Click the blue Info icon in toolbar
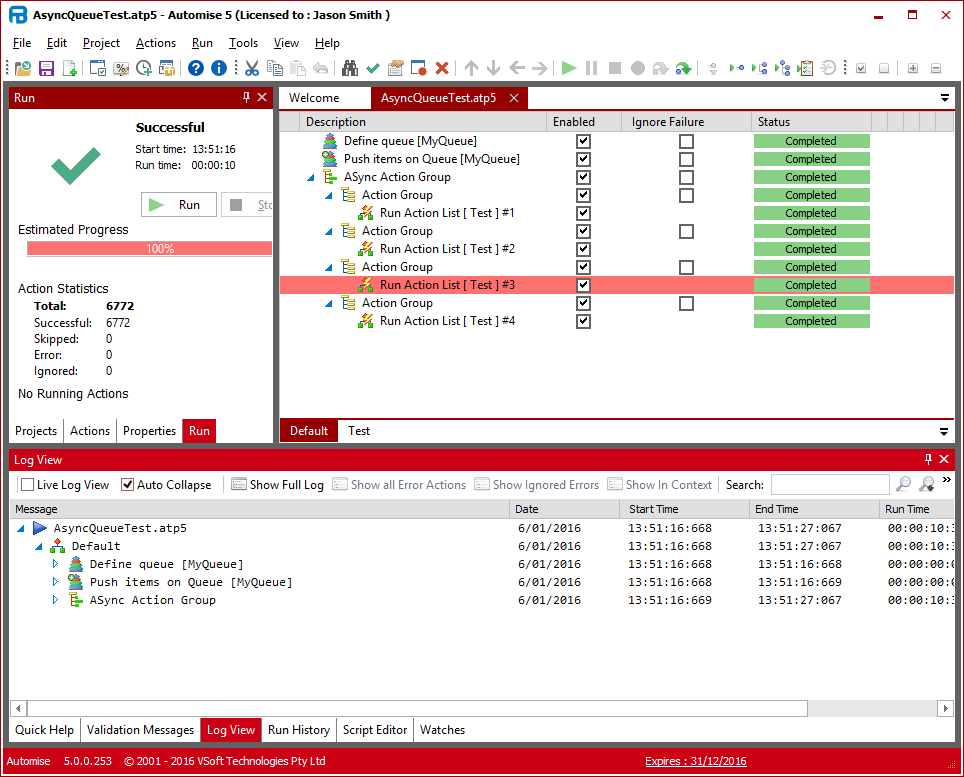Image resolution: width=964 pixels, height=777 pixels. pyautogui.click(x=219, y=68)
